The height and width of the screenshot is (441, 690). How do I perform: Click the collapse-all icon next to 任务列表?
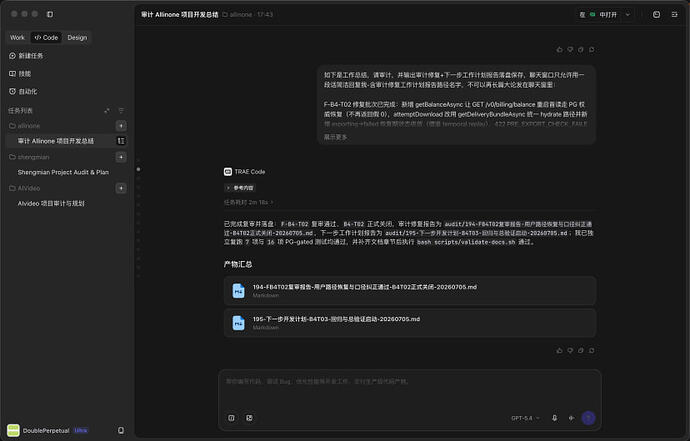(x=106, y=110)
